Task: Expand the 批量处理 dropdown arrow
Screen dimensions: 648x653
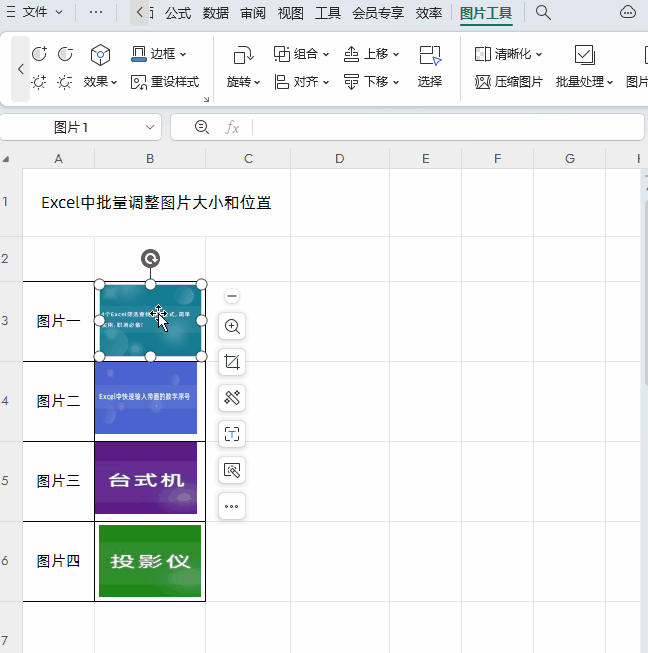Action: pyautogui.click(x=610, y=82)
